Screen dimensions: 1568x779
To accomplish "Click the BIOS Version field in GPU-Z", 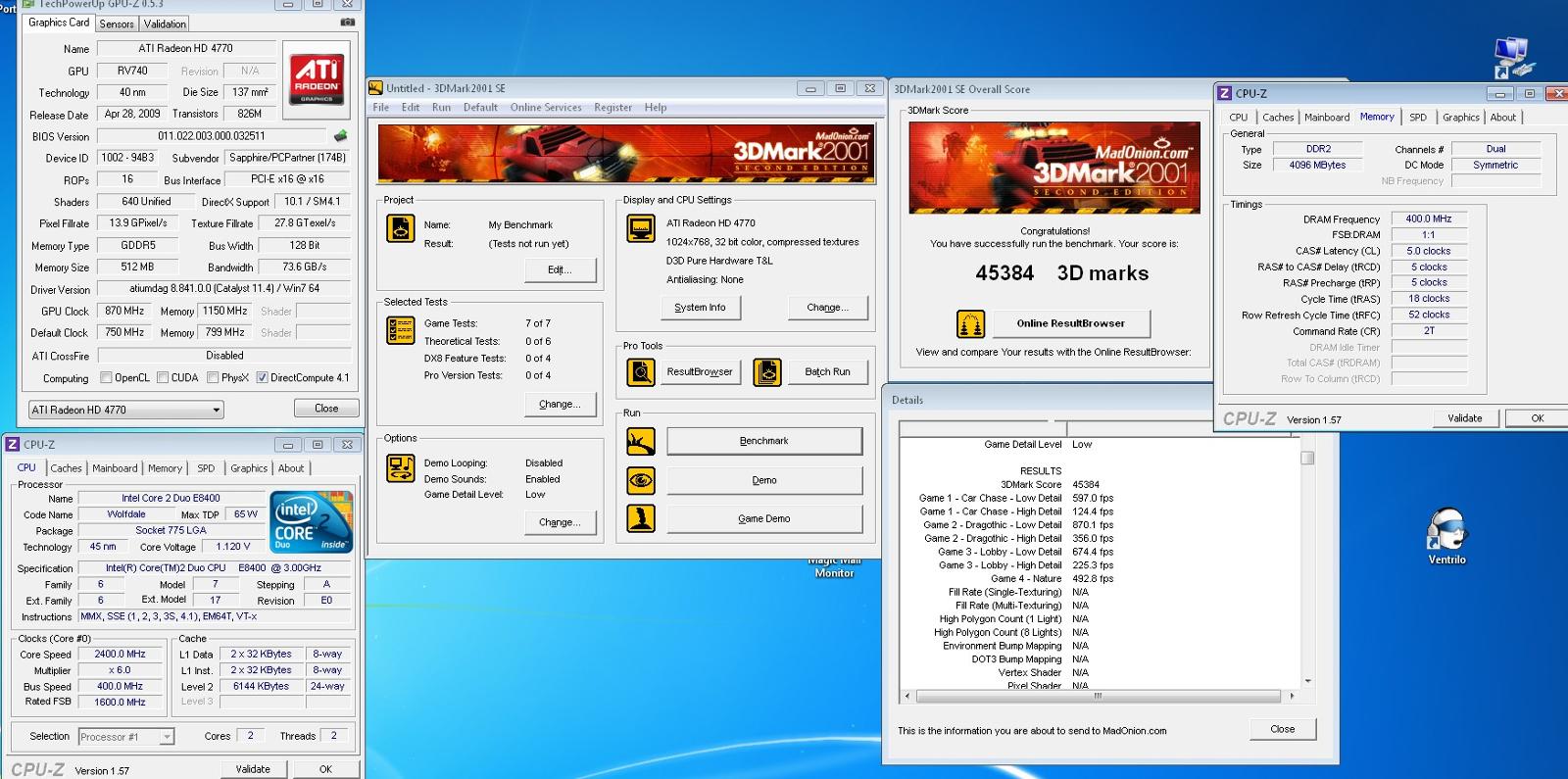I will pyautogui.click(x=212, y=136).
